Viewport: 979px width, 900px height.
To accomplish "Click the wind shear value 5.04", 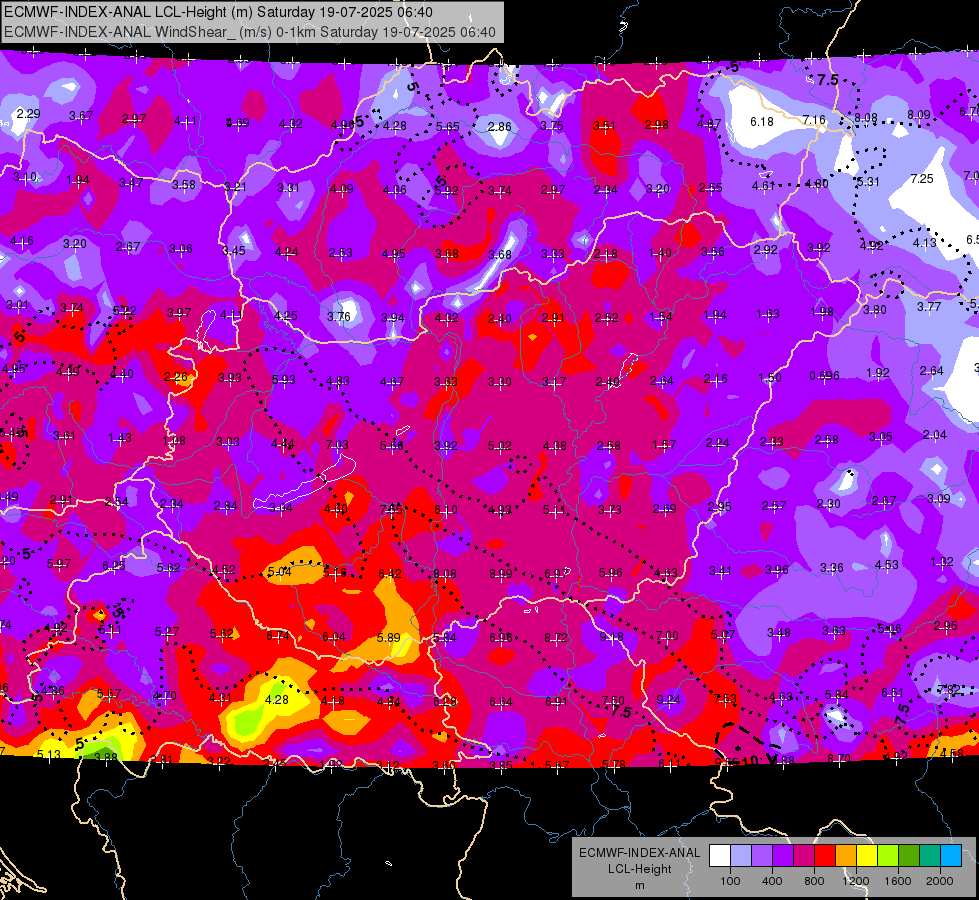I will pos(279,572).
